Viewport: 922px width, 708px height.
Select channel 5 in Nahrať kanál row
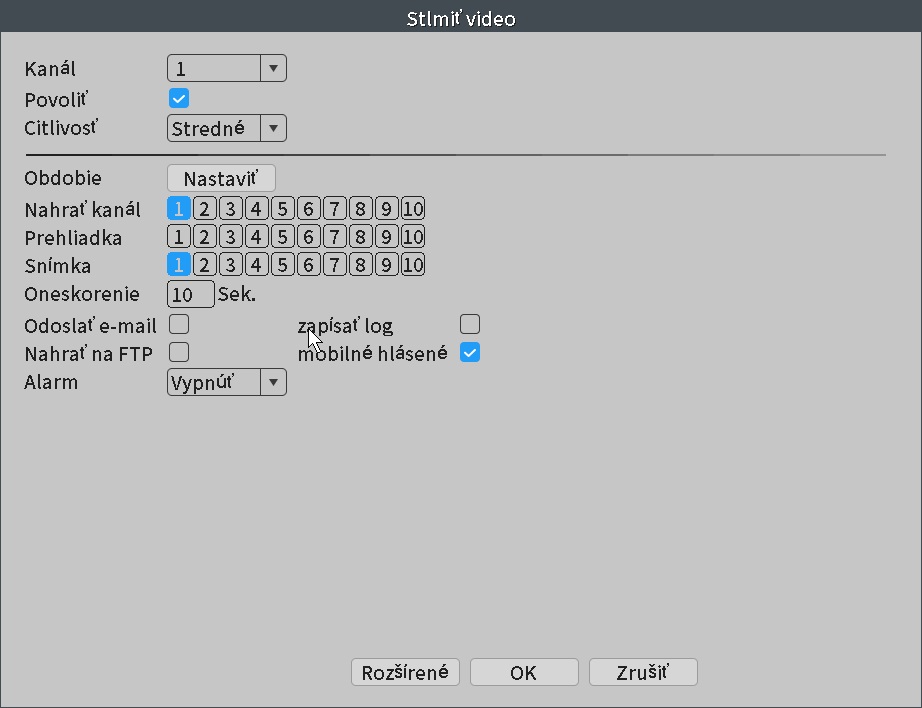[282, 209]
